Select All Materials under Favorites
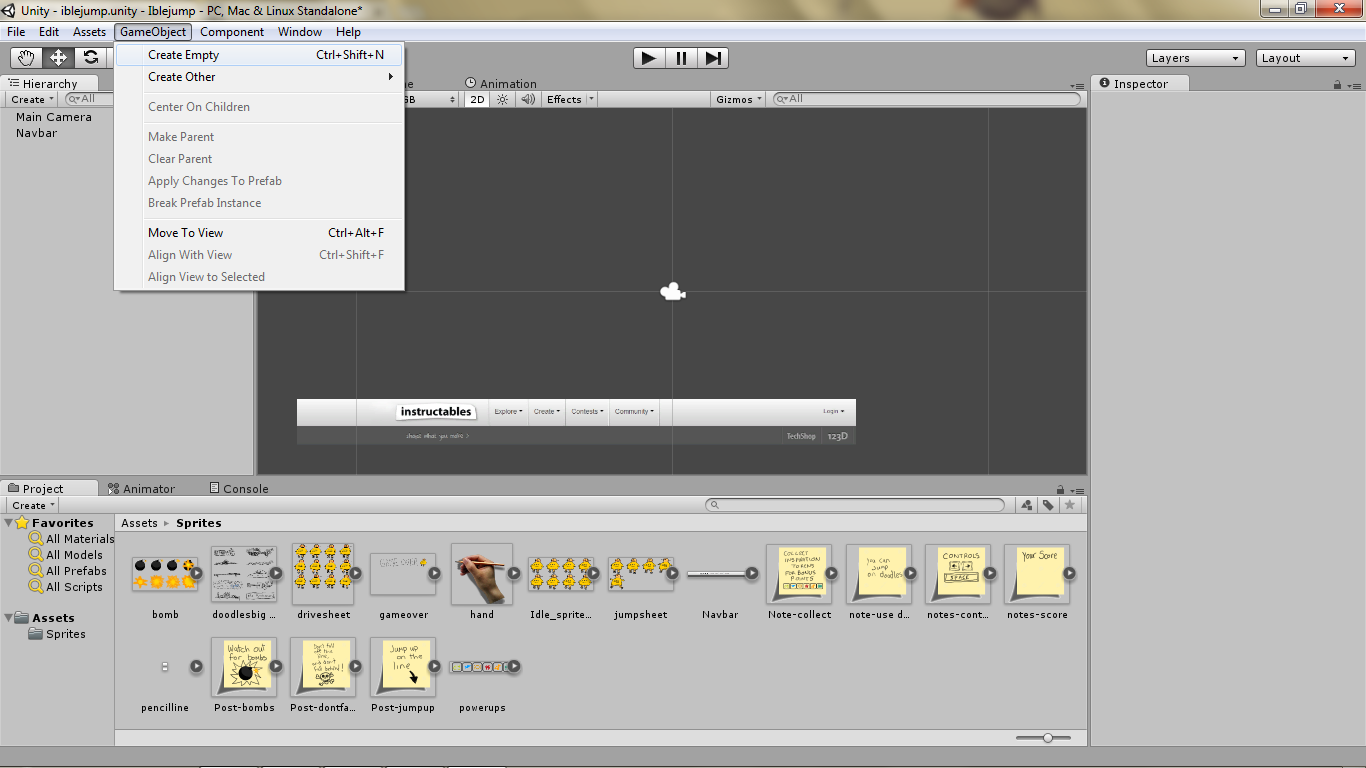Viewport: 1366px width, 768px height. click(x=72, y=539)
